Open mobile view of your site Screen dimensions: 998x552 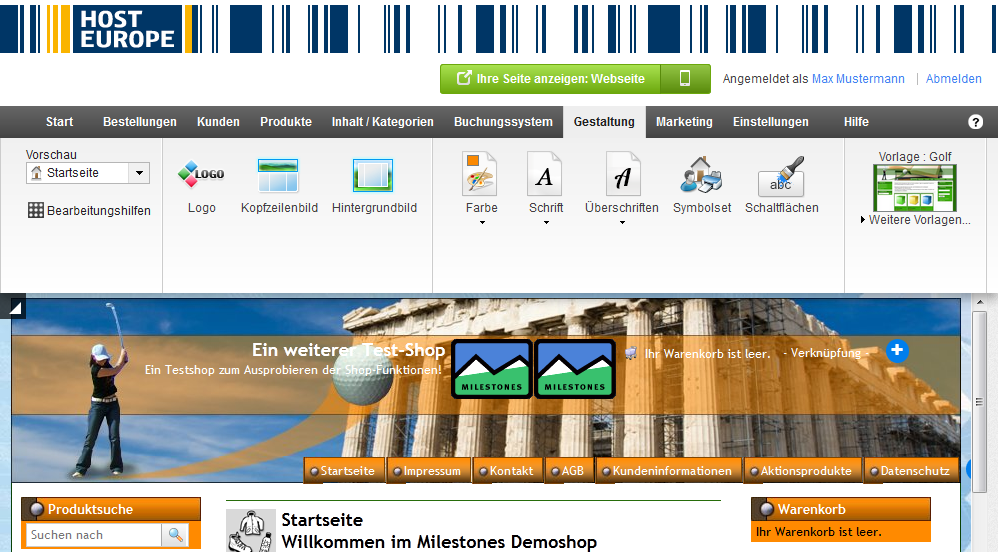pyautogui.click(x=685, y=78)
